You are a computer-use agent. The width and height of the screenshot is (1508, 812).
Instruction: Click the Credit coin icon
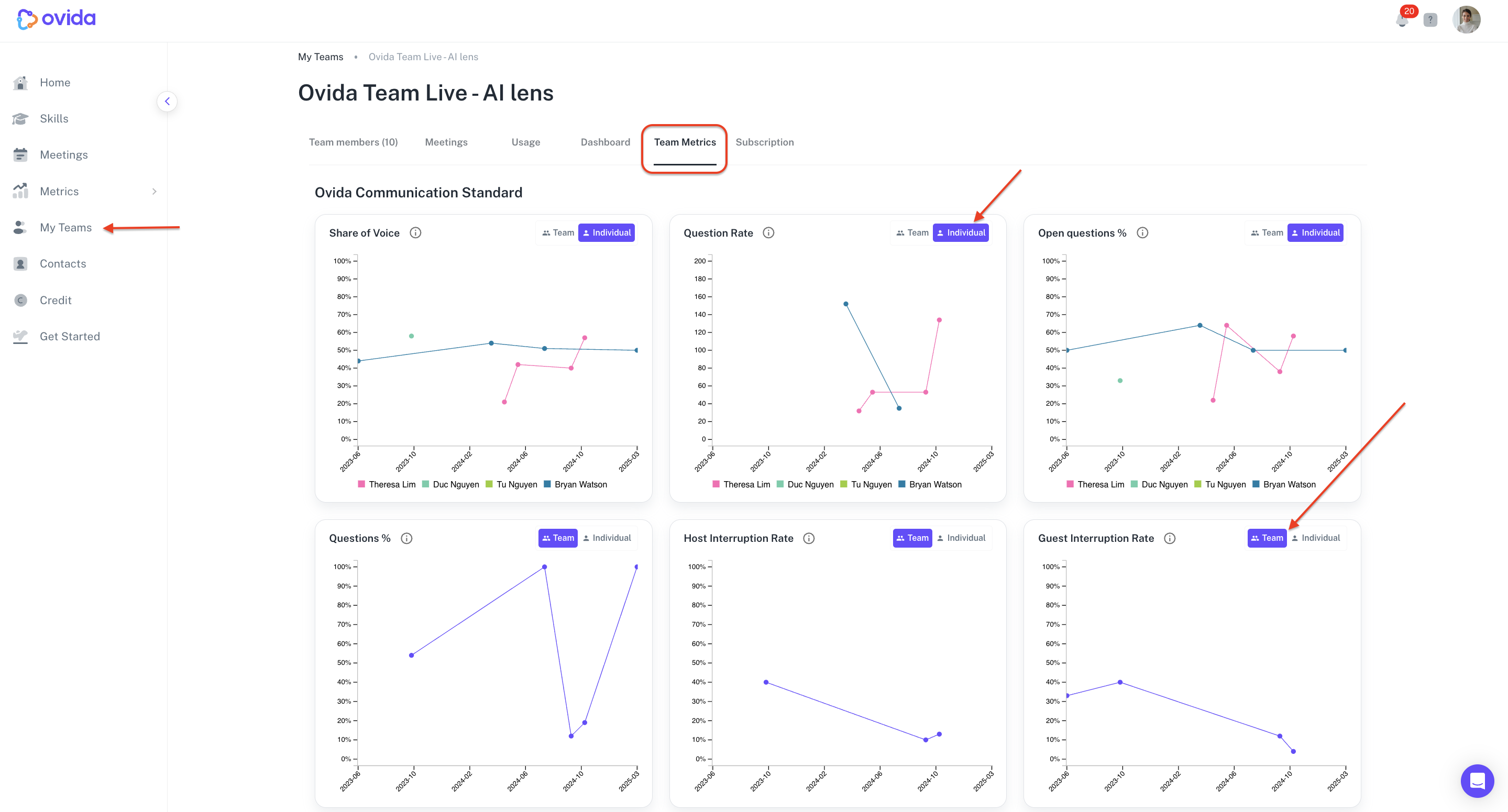(20, 300)
